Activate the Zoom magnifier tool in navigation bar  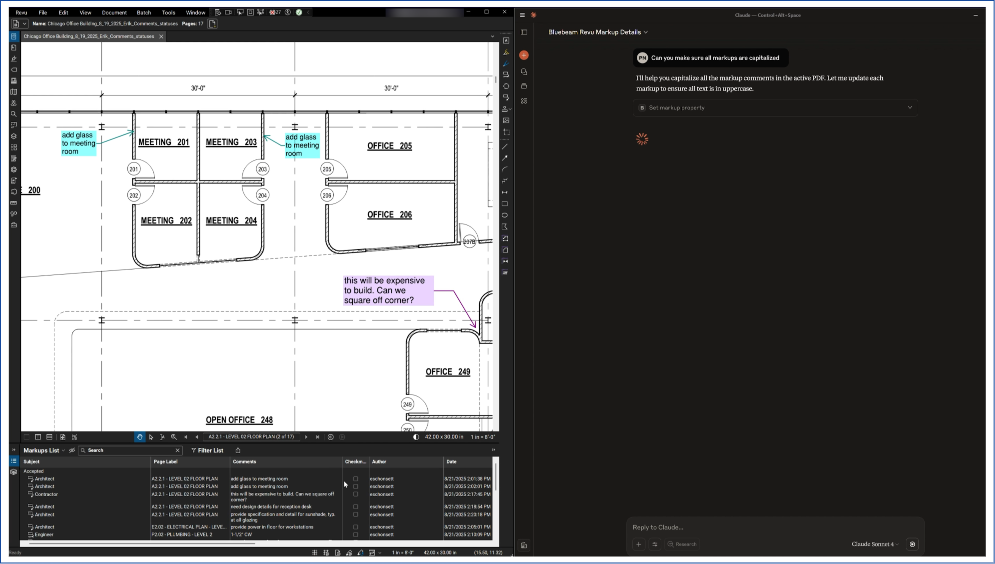(x=173, y=436)
